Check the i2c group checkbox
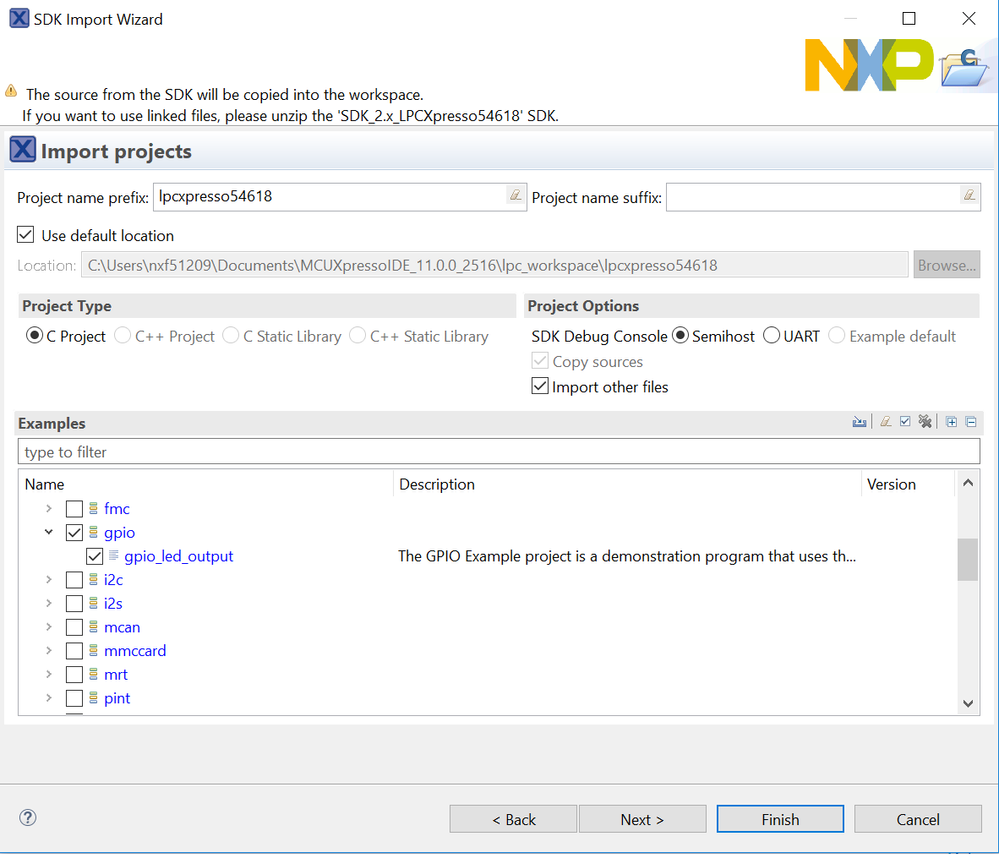Viewport: 999px width, 854px height. pos(75,580)
